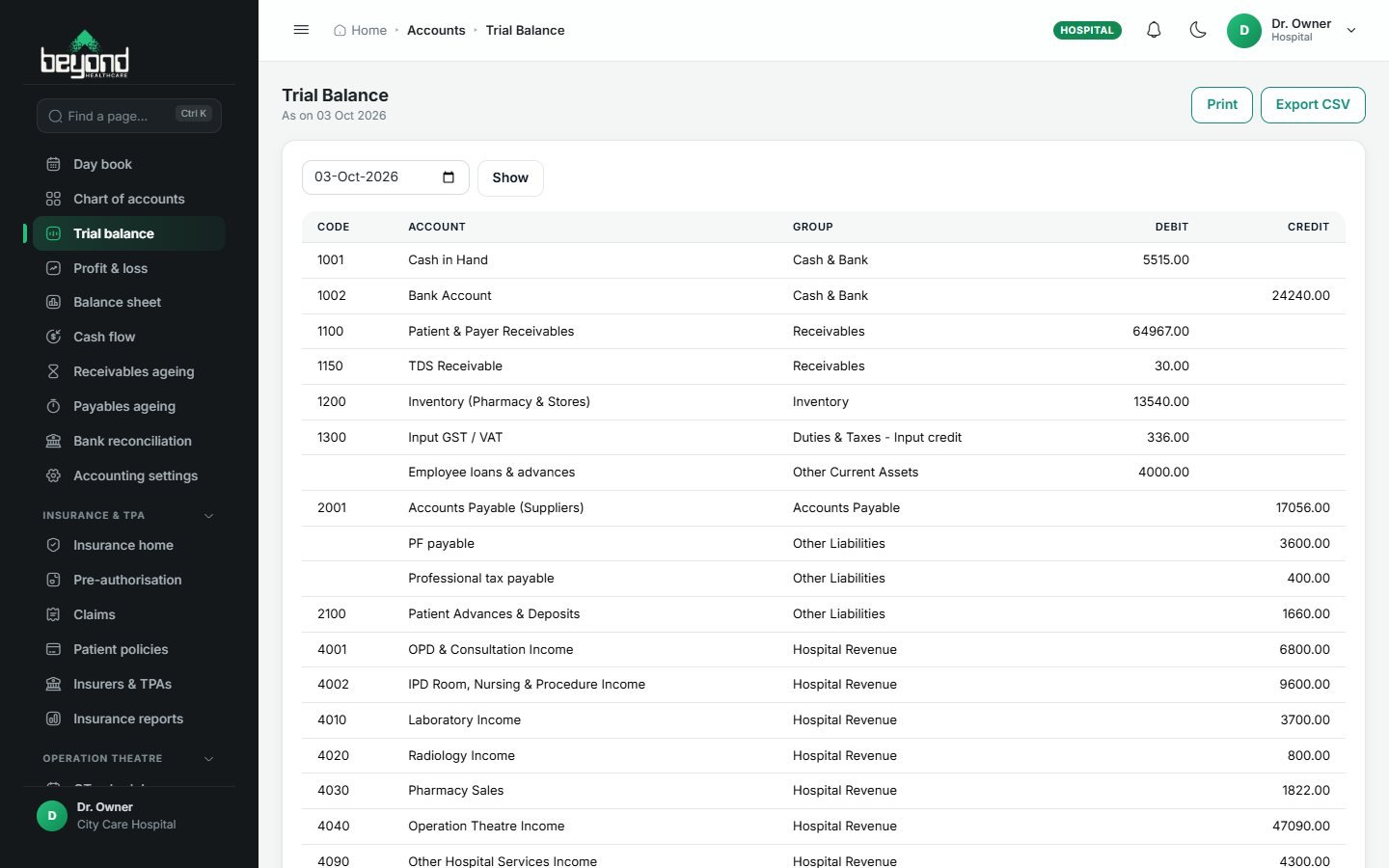Open Cash flow report
The height and width of the screenshot is (868, 1389).
129,337
